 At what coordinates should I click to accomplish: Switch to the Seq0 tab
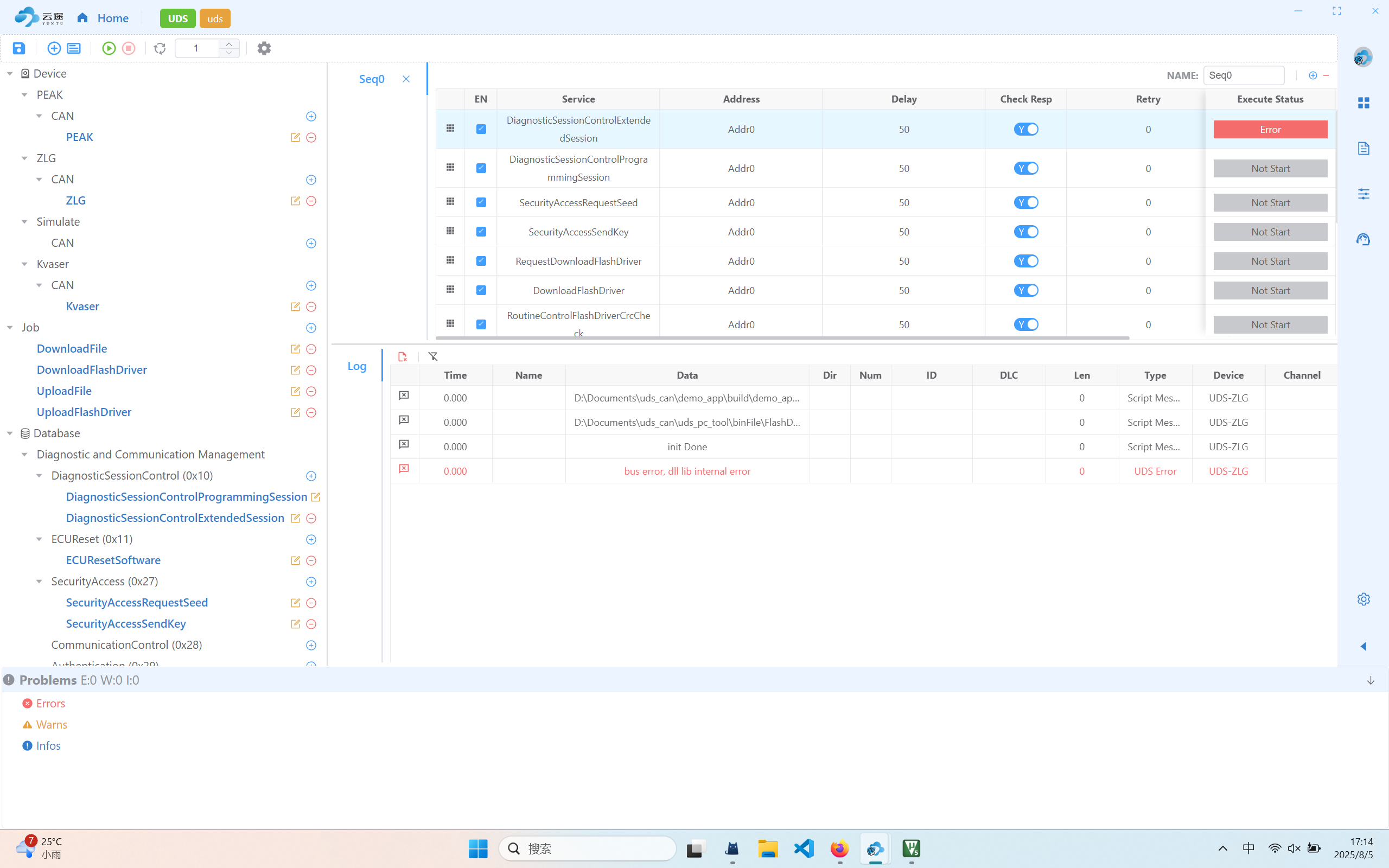pos(371,79)
